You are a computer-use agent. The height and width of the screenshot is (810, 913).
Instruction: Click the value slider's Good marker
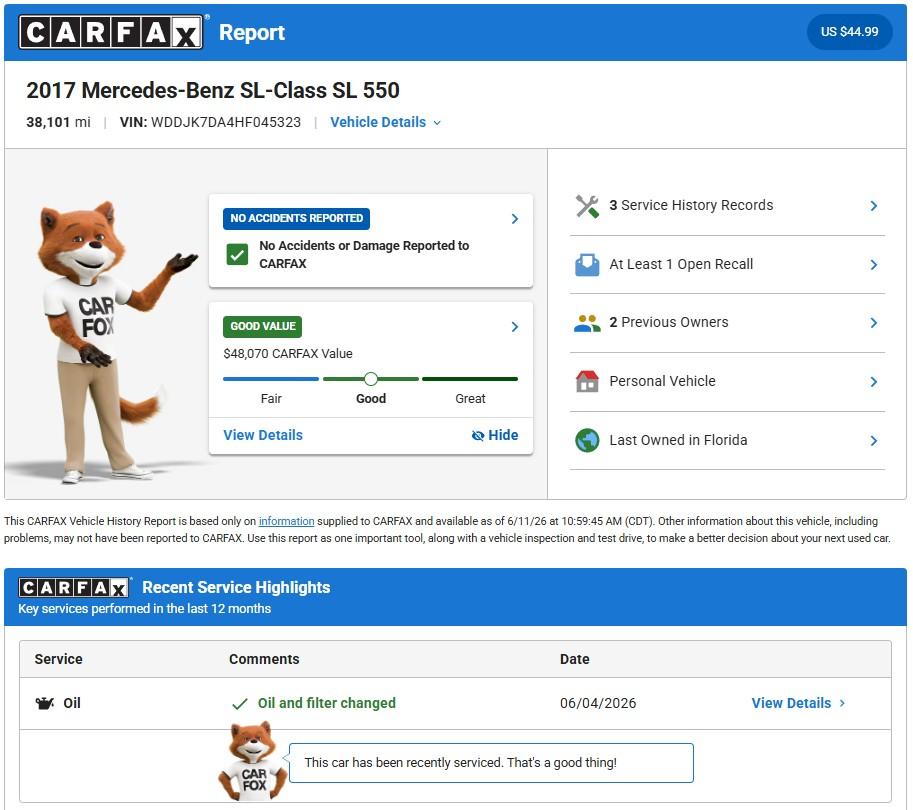(x=371, y=379)
